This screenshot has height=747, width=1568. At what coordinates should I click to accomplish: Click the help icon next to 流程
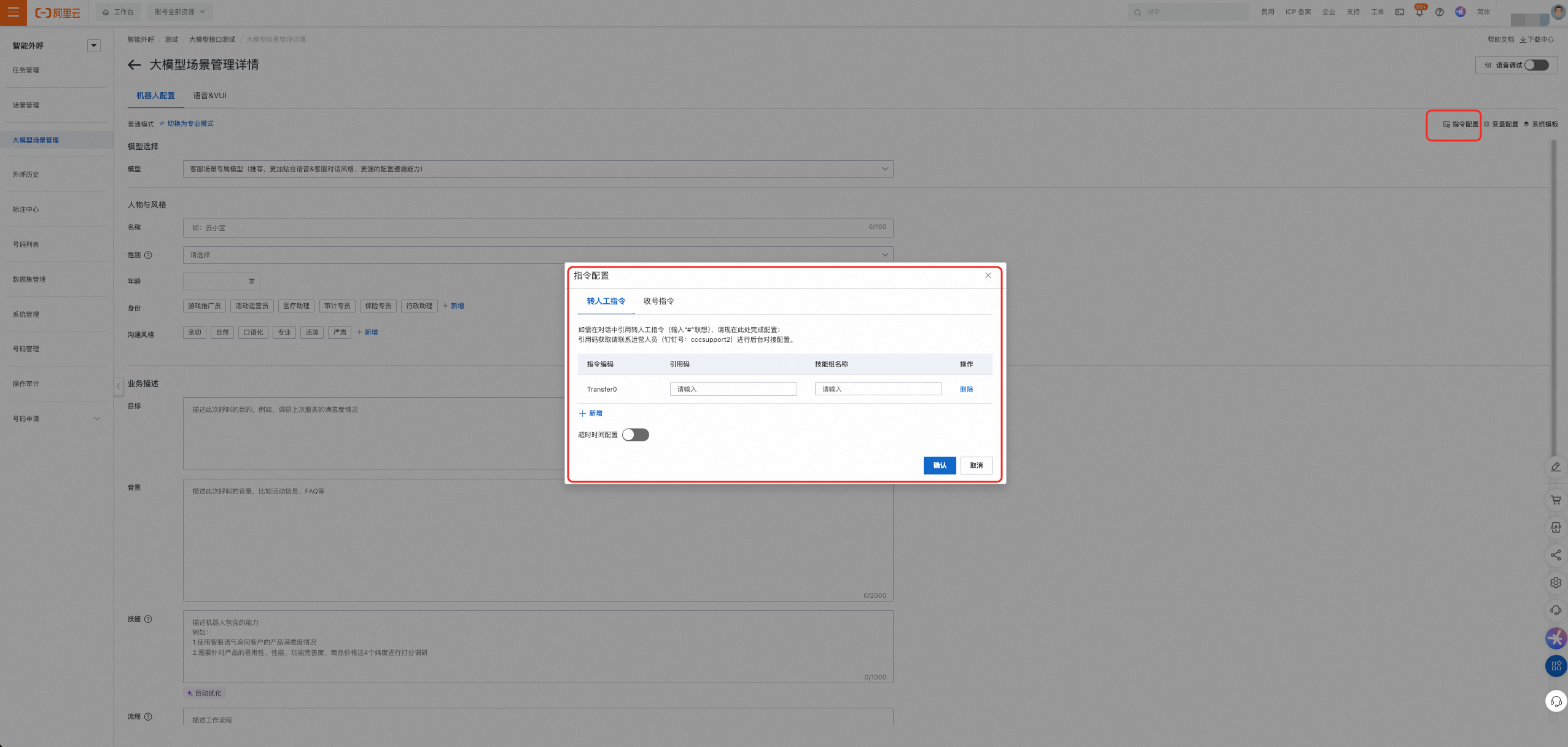[148, 717]
